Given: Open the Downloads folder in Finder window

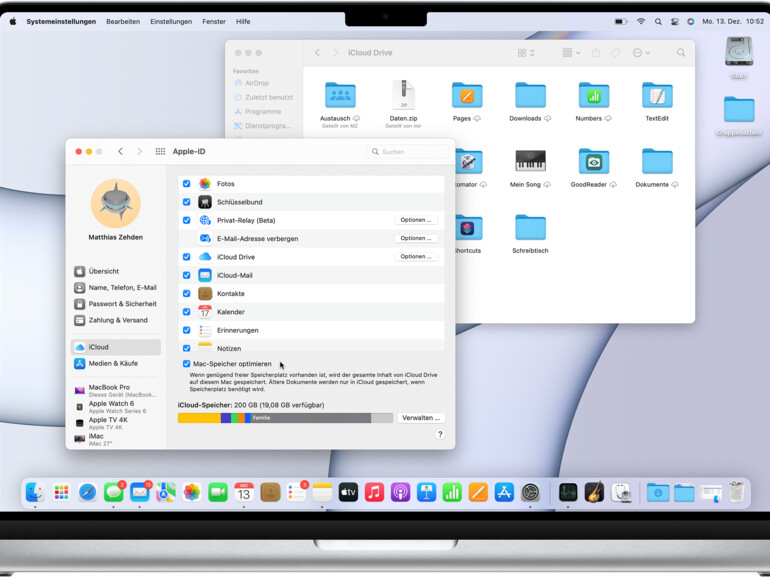Looking at the screenshot, I should point(530,95).
